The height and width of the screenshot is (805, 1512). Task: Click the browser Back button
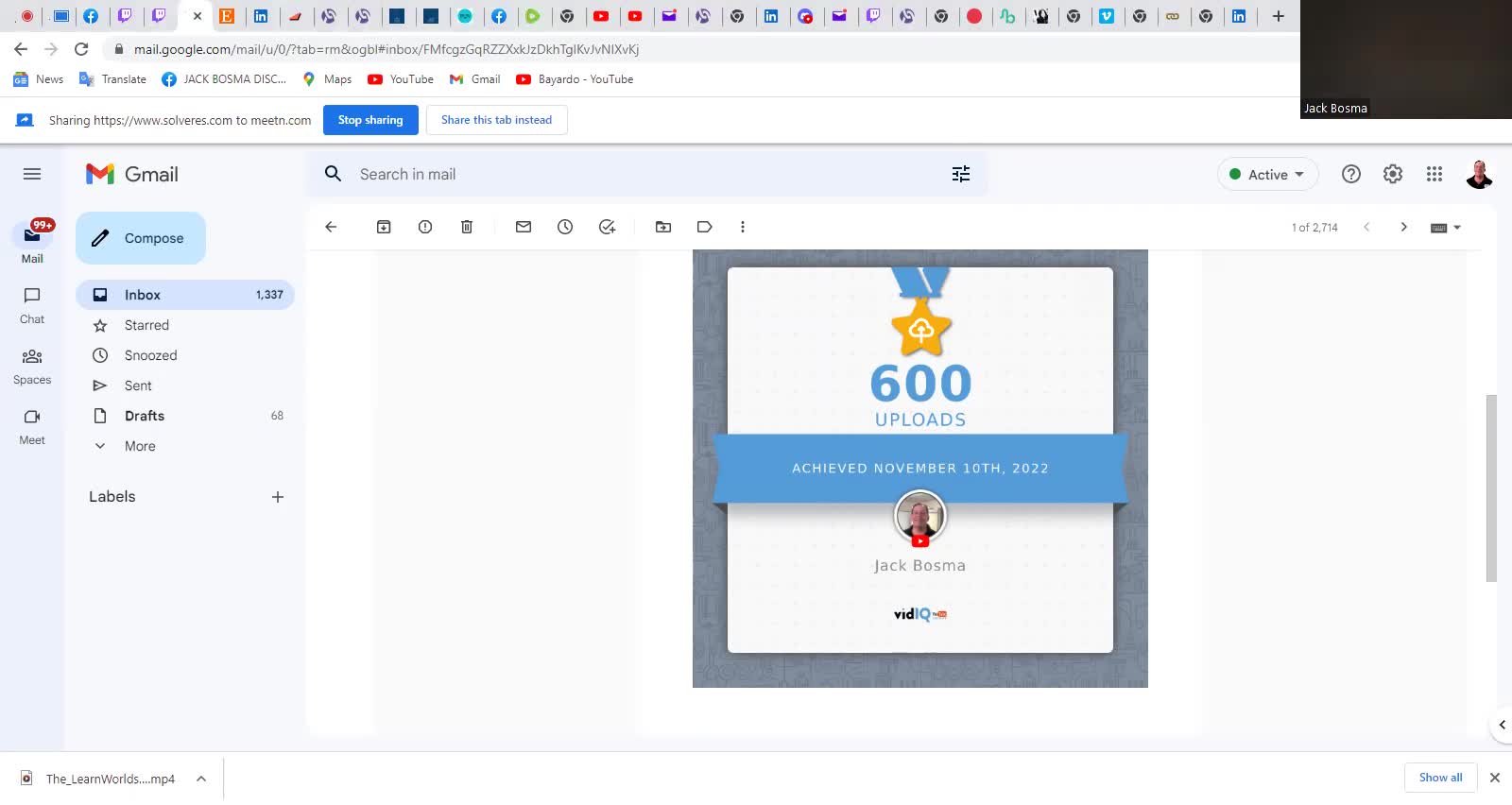click(21, 49)
